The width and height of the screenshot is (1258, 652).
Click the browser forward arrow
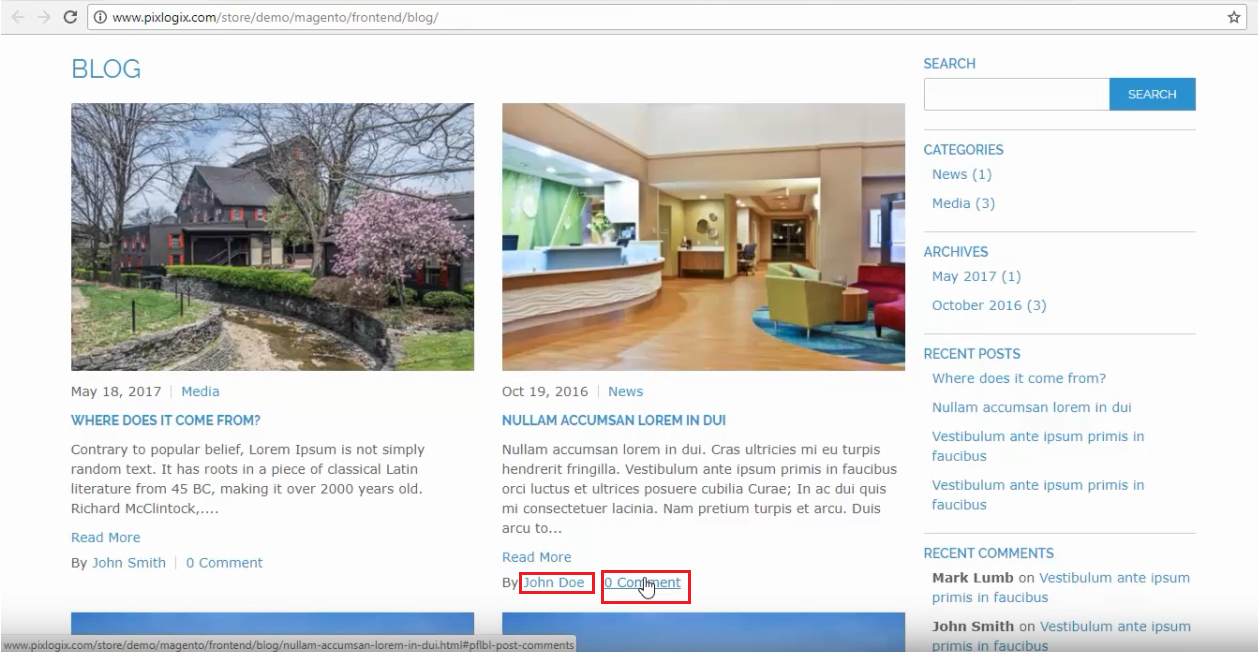(x=44, y=17)
